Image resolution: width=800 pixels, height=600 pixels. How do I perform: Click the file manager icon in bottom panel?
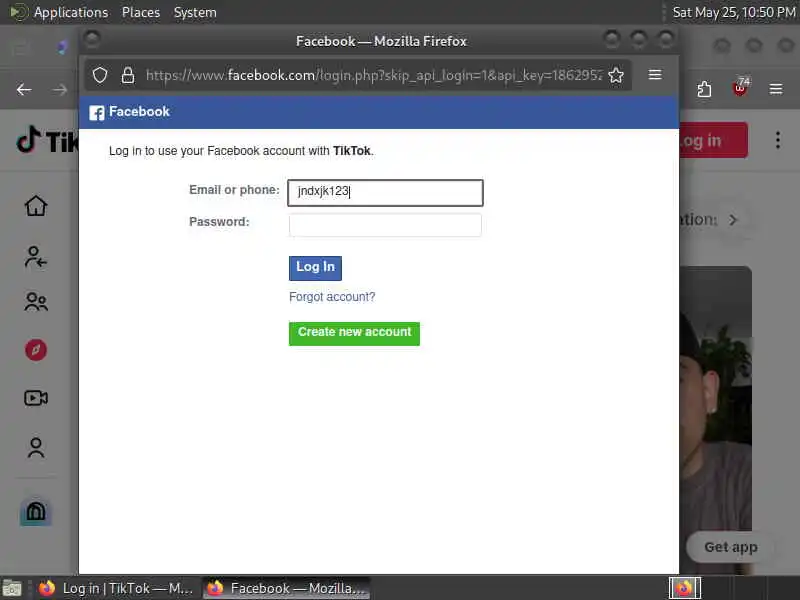[12, 588]
